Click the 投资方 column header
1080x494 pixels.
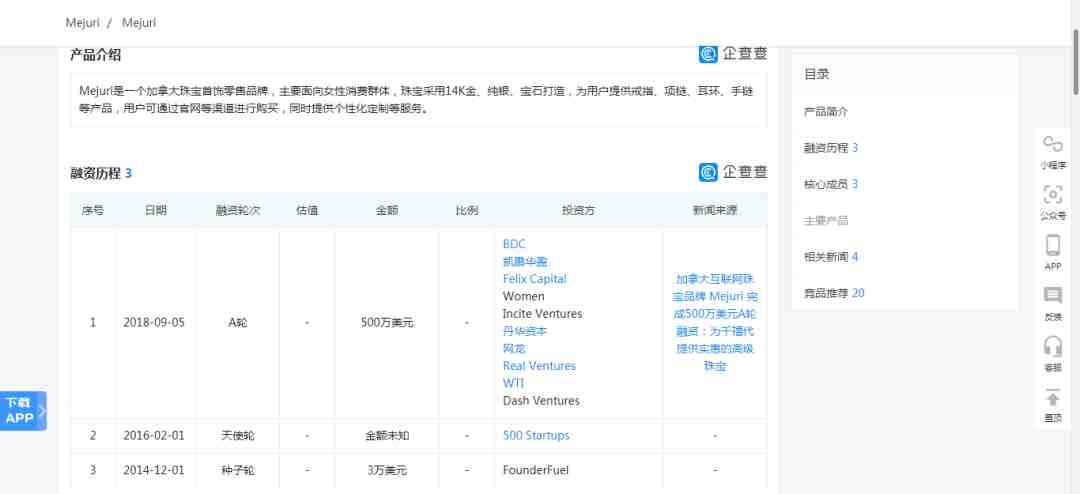coord(579,210)
